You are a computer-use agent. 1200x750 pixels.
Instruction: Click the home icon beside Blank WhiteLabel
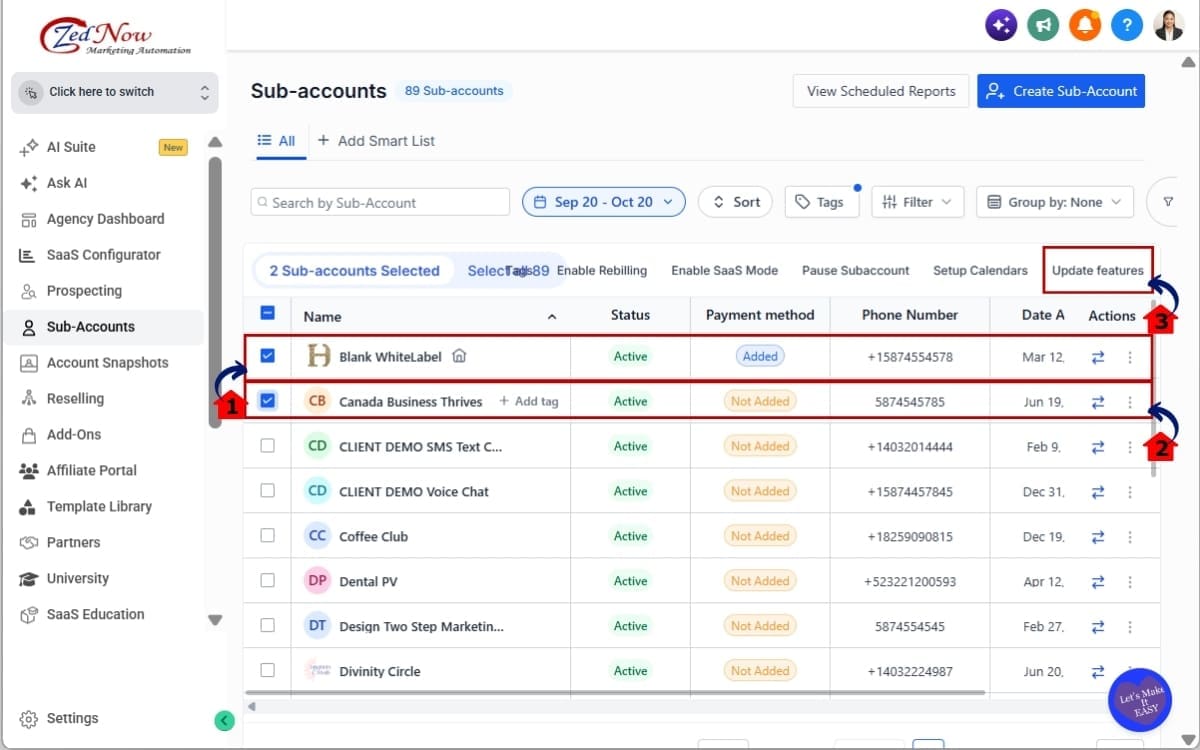(x=459, y=356)
